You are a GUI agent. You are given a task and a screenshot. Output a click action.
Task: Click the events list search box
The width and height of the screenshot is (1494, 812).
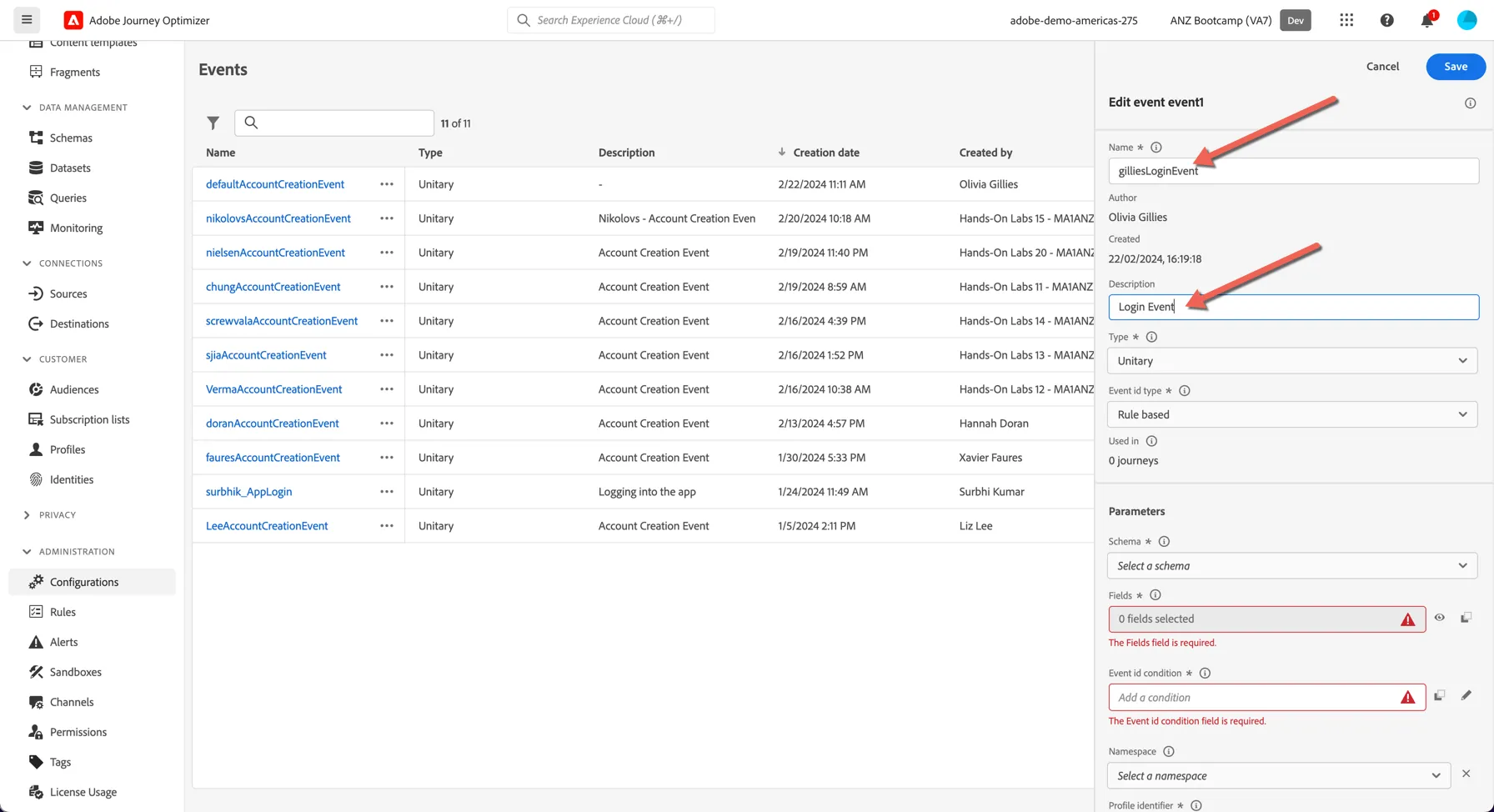point(334,123)
